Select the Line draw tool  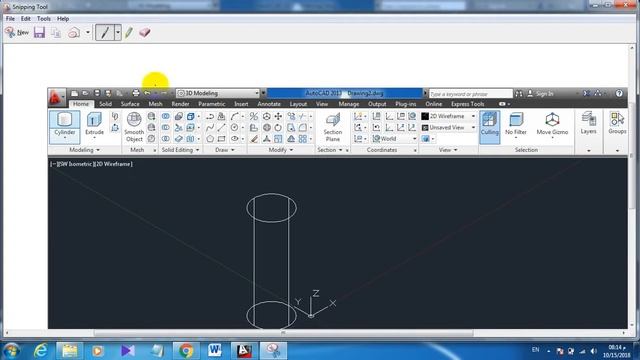pyautogui.click(x=222, y=128)
